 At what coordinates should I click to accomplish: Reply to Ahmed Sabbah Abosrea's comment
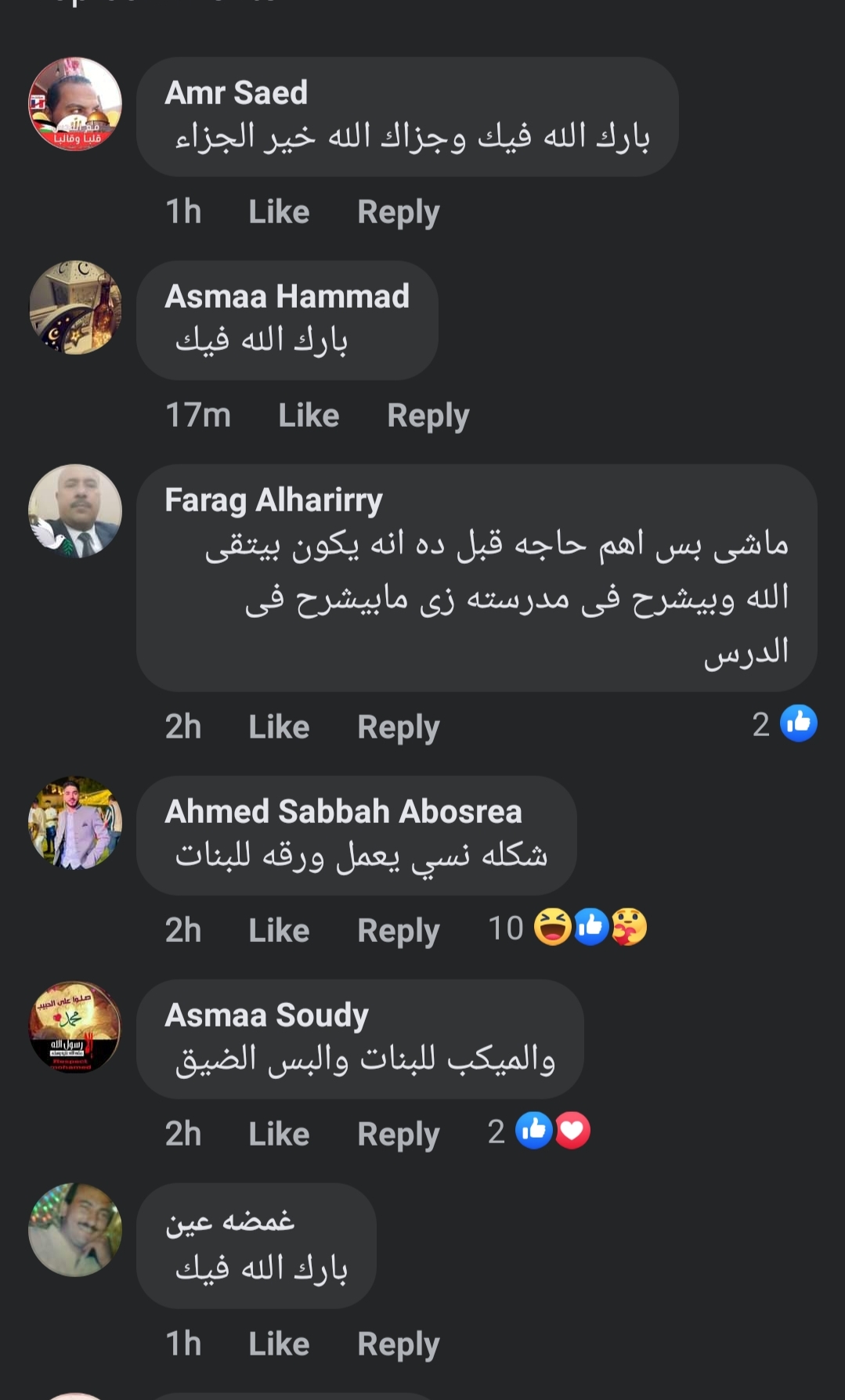(x=398, y=931)
